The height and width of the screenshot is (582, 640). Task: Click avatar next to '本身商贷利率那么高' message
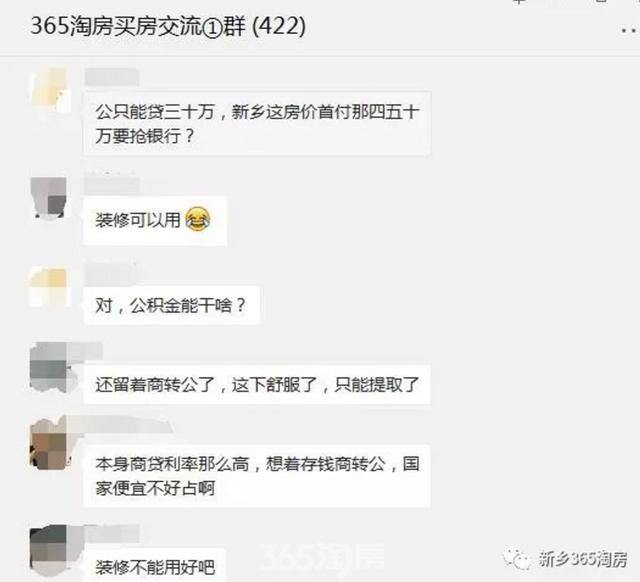click(49, 445)
